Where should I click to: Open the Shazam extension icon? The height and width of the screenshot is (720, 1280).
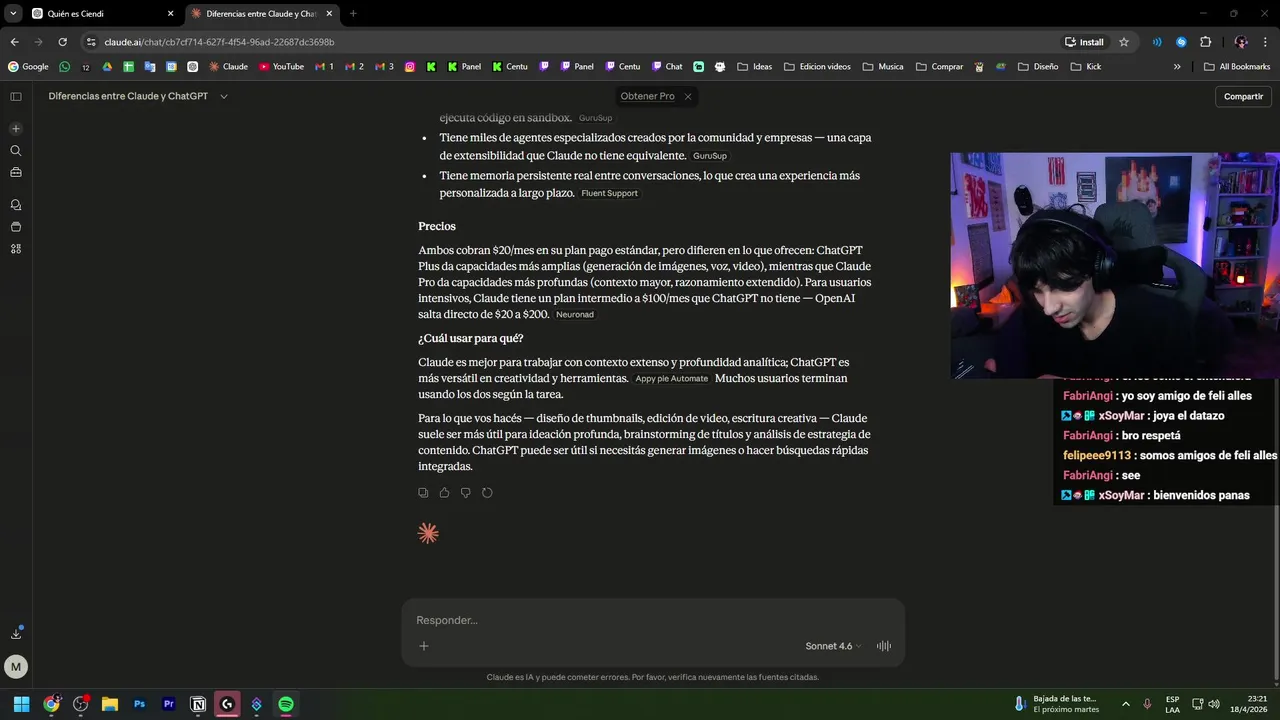[x=1181, y=42]
